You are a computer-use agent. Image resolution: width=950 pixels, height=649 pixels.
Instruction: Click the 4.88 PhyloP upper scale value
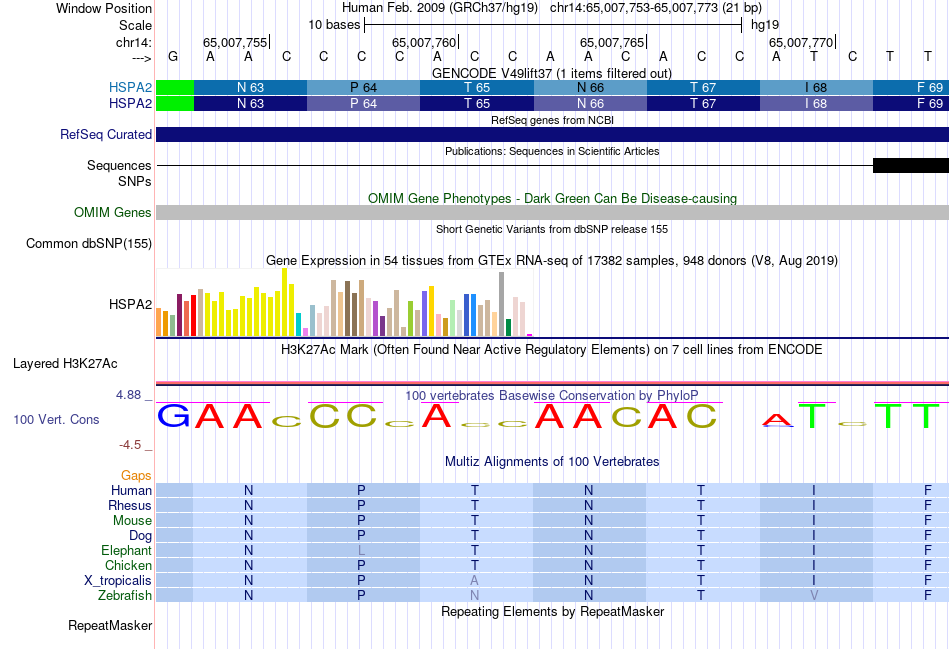tap(128, 395)
